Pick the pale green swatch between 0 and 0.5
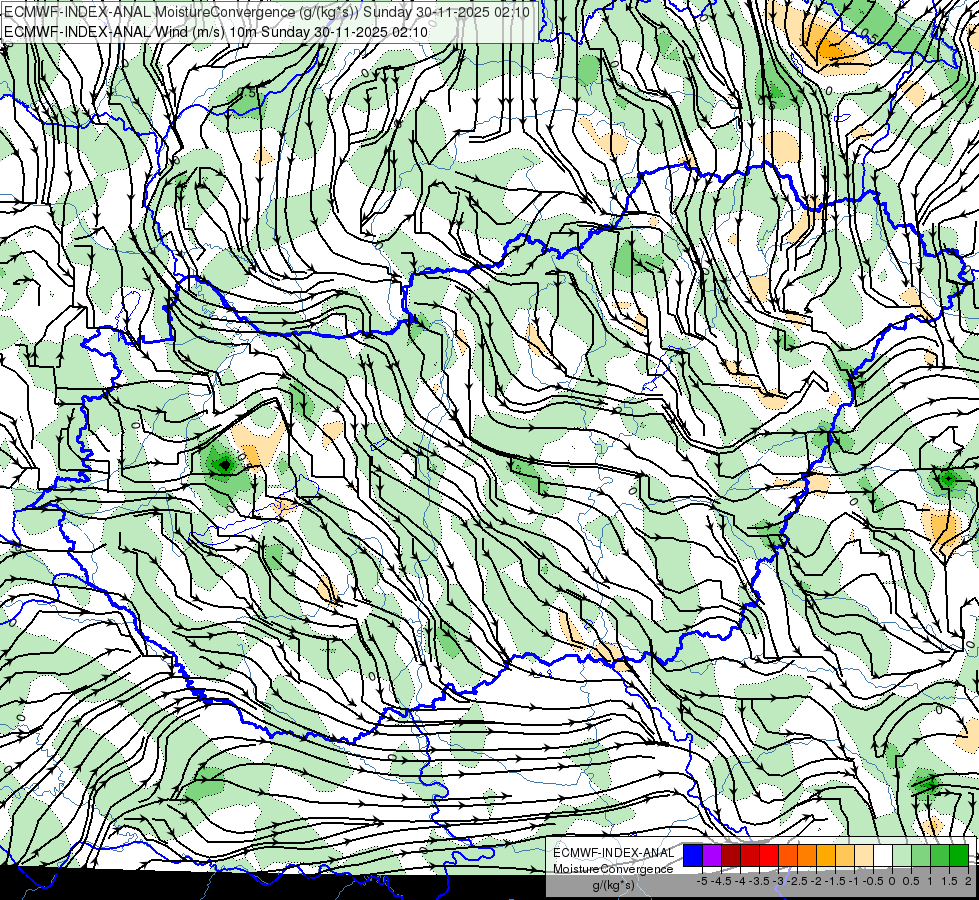The height and width of the screenshot is (900, 979). tap(902, 855)
